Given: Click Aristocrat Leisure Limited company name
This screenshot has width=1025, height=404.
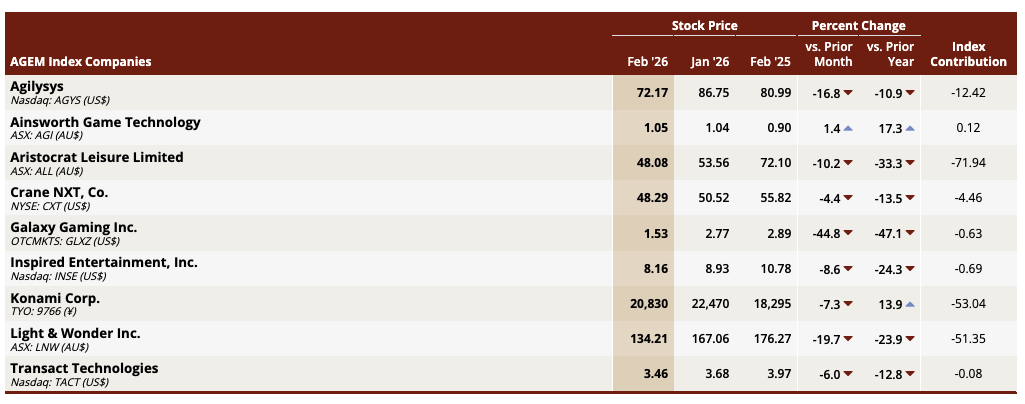Looking at the screenshot, I should click(97, 158).
